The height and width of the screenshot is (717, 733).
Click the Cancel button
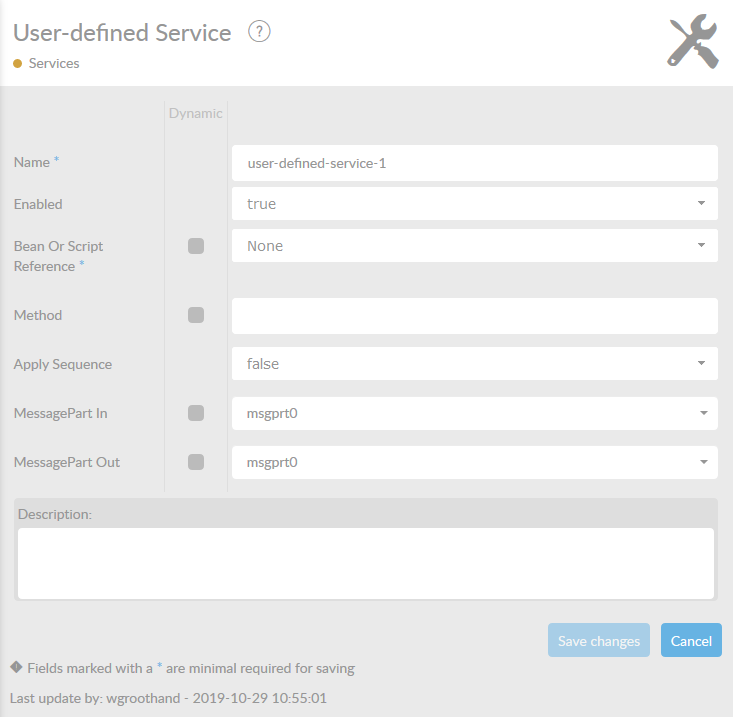(691, 640)
